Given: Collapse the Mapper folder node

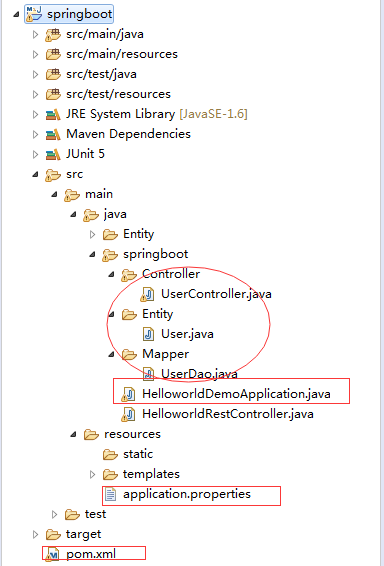Looking at the screenshot, I should pyautogui.click(x=112, y=355).
